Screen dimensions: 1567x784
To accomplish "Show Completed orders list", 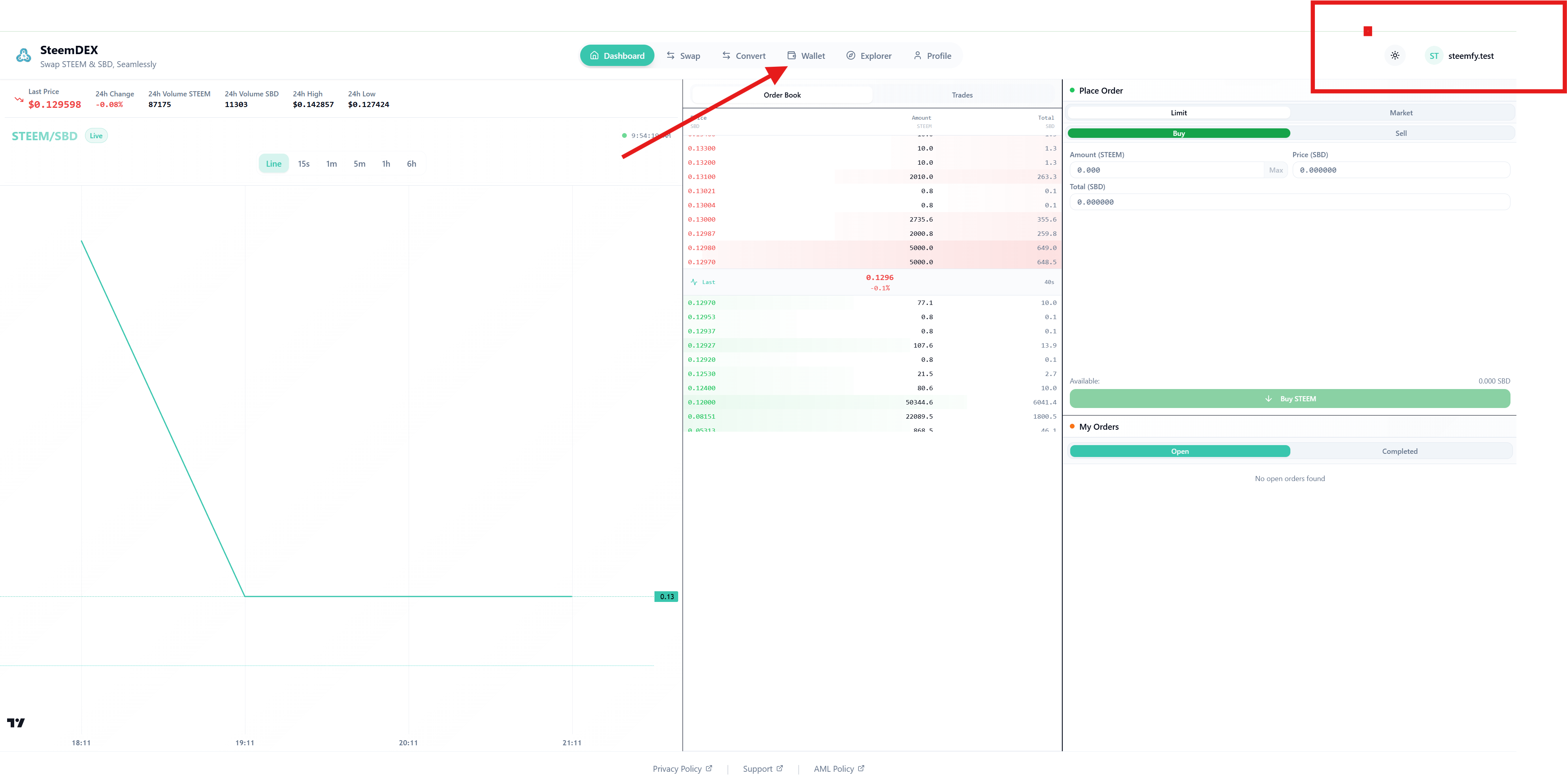I will [1399, 451].
